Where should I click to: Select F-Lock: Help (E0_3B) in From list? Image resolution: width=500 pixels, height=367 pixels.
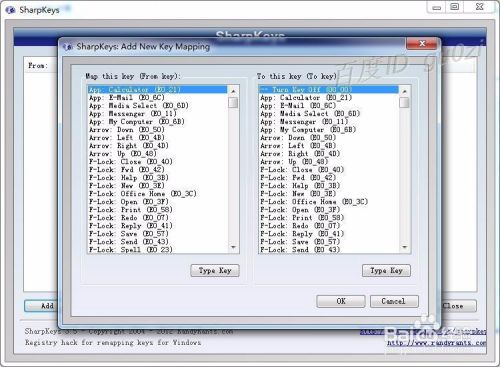[x=158, y=178]
